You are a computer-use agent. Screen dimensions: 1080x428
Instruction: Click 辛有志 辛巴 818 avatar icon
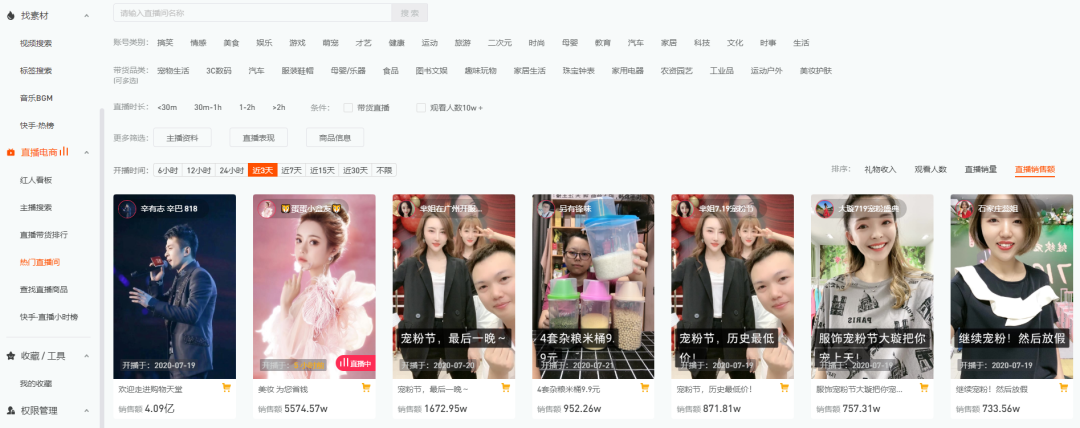(x=127, y=209)
